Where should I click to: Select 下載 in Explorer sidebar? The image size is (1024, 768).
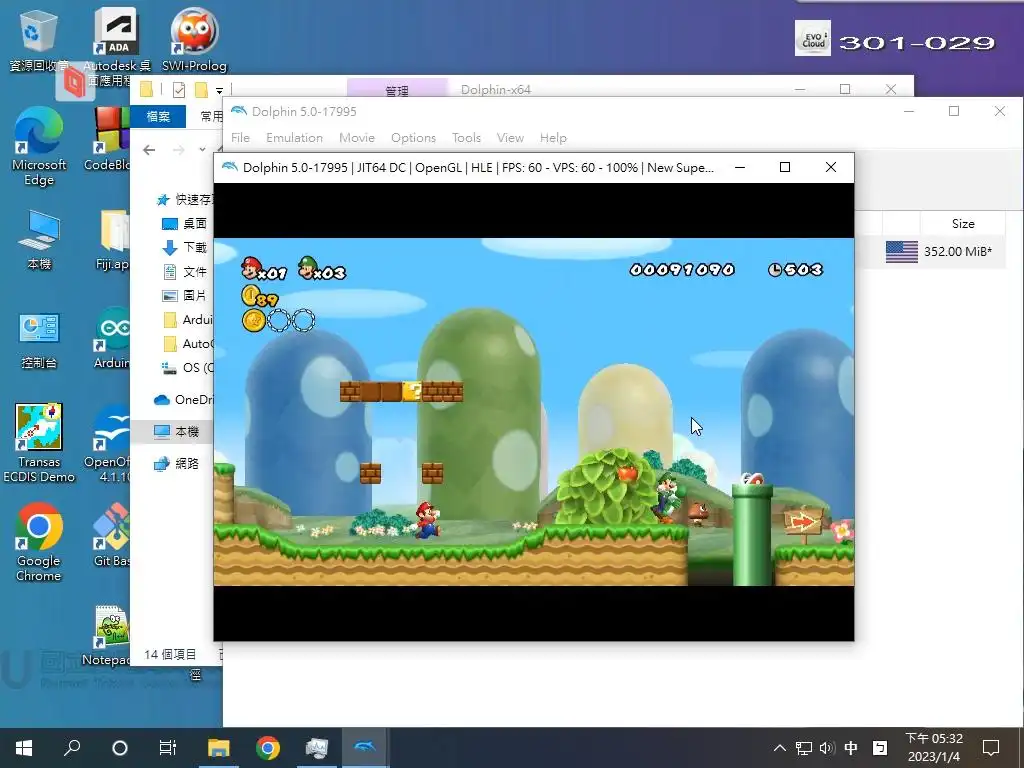click(184, 248)
